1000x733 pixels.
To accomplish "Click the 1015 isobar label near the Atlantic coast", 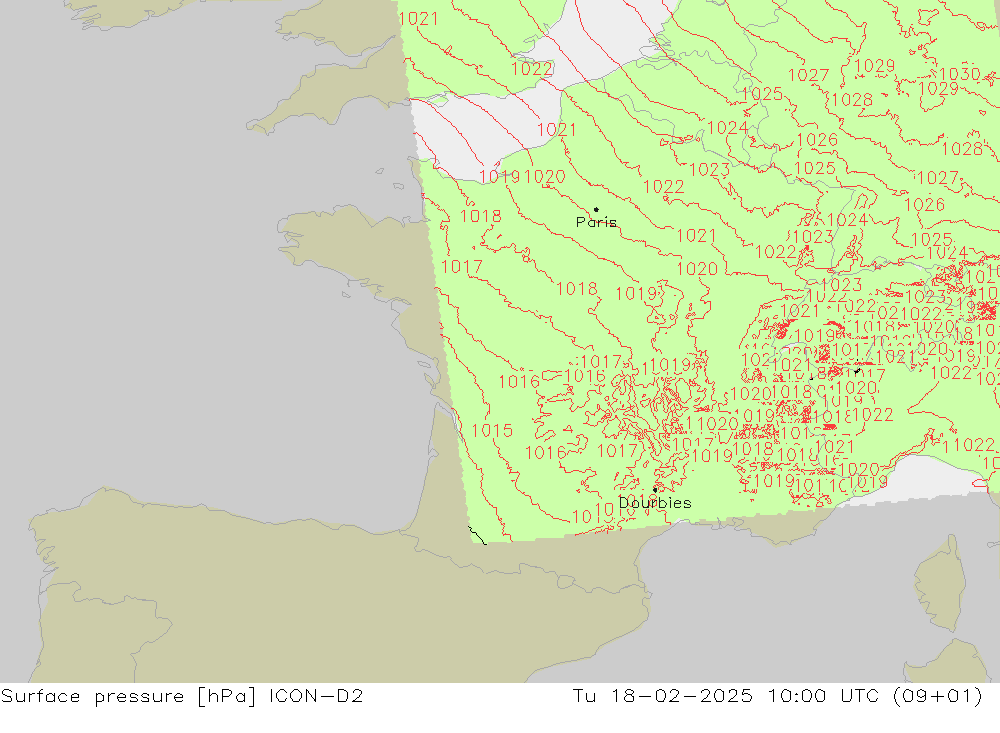I will tap(492, 431).
